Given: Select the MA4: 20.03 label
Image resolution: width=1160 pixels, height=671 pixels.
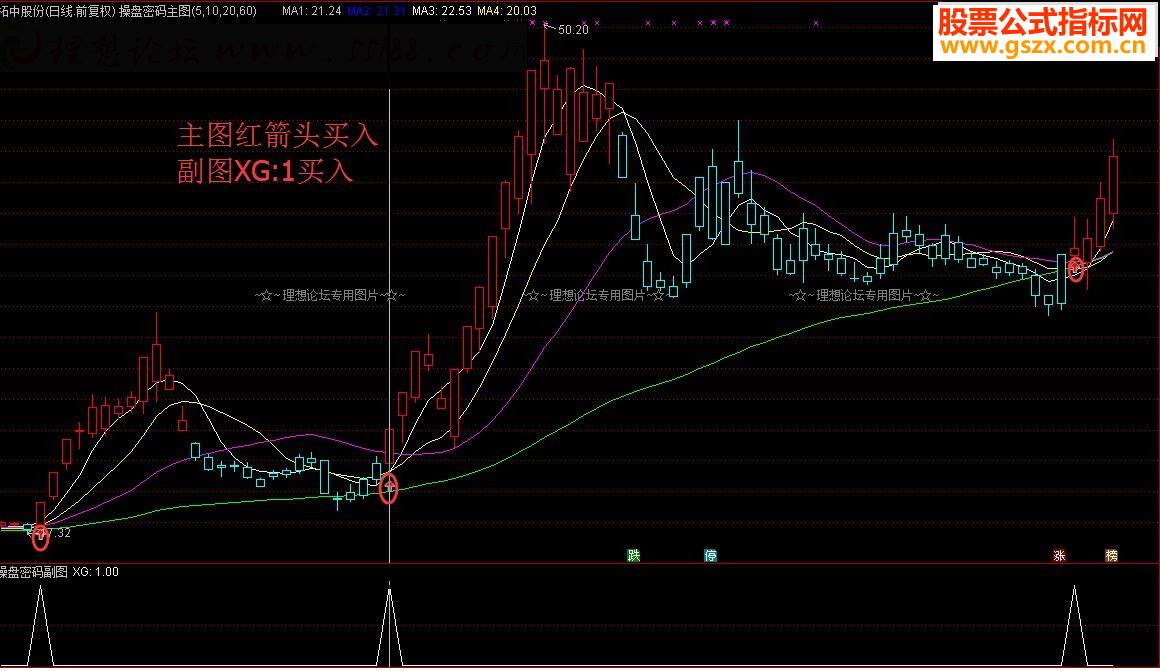Looking at the screenshot, I should pos(507,11).
